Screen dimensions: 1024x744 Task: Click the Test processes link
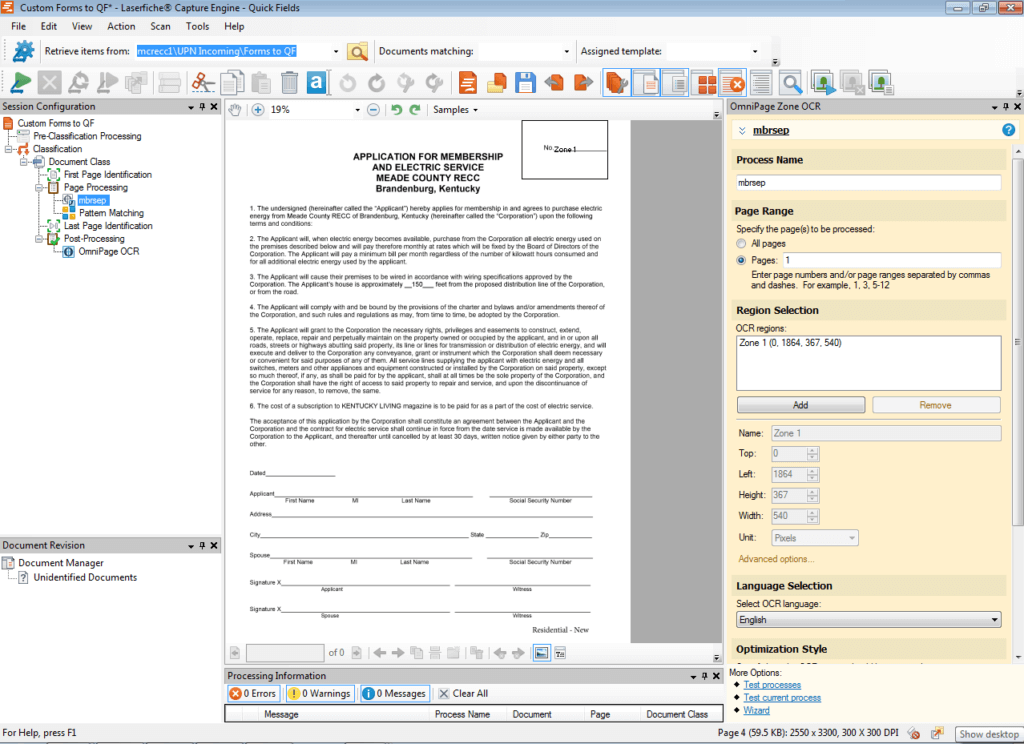coord(772,685)
